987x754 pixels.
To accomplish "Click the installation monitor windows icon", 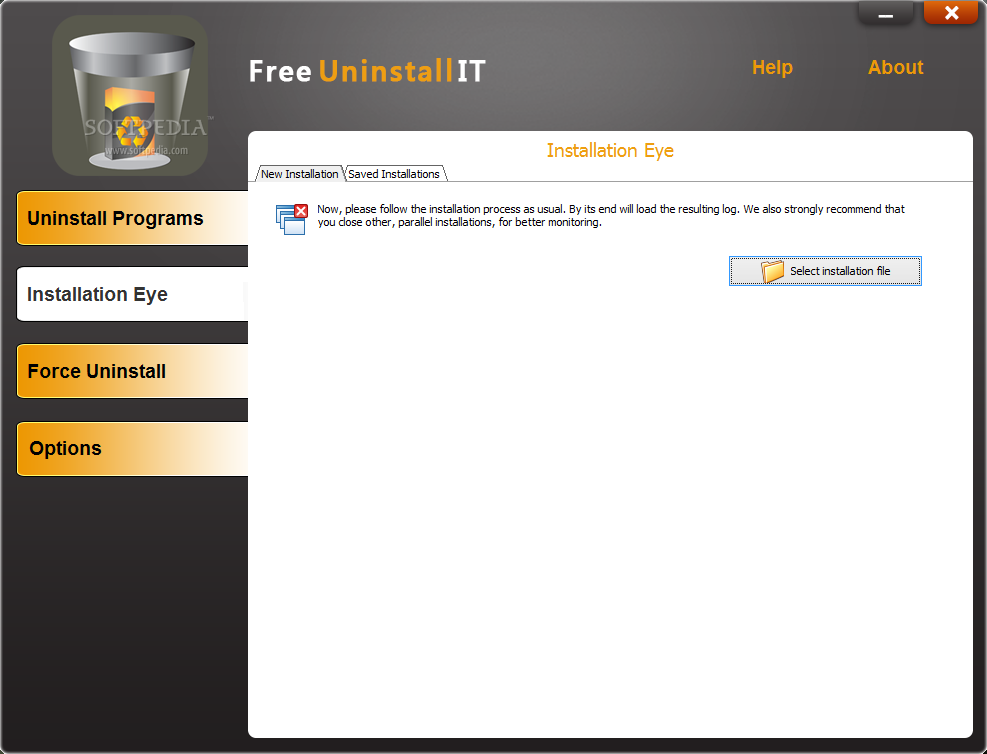I will pyautogui.click(x=291, y=219).
